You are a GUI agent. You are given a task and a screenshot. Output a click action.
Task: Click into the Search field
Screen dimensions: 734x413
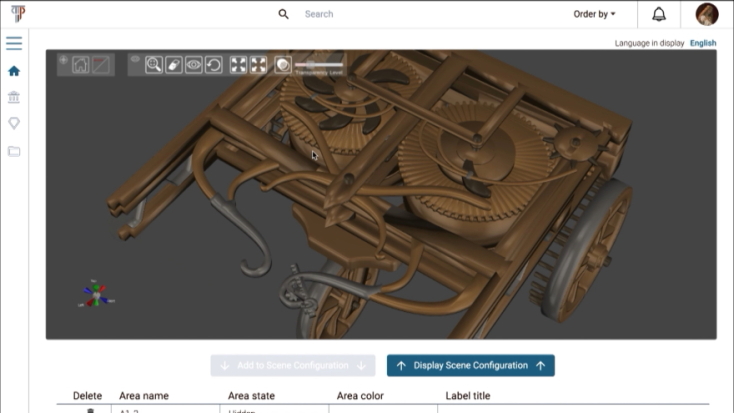click(400, 14)
